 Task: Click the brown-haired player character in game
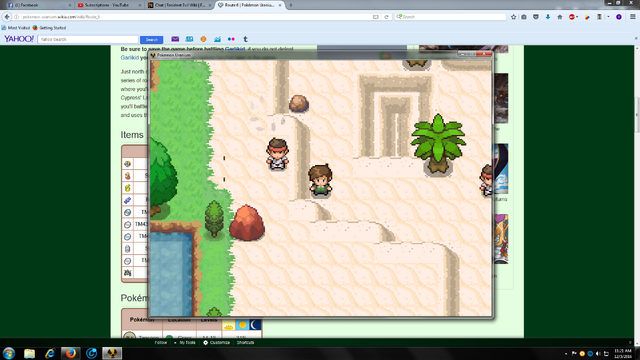tap(320, 181)
